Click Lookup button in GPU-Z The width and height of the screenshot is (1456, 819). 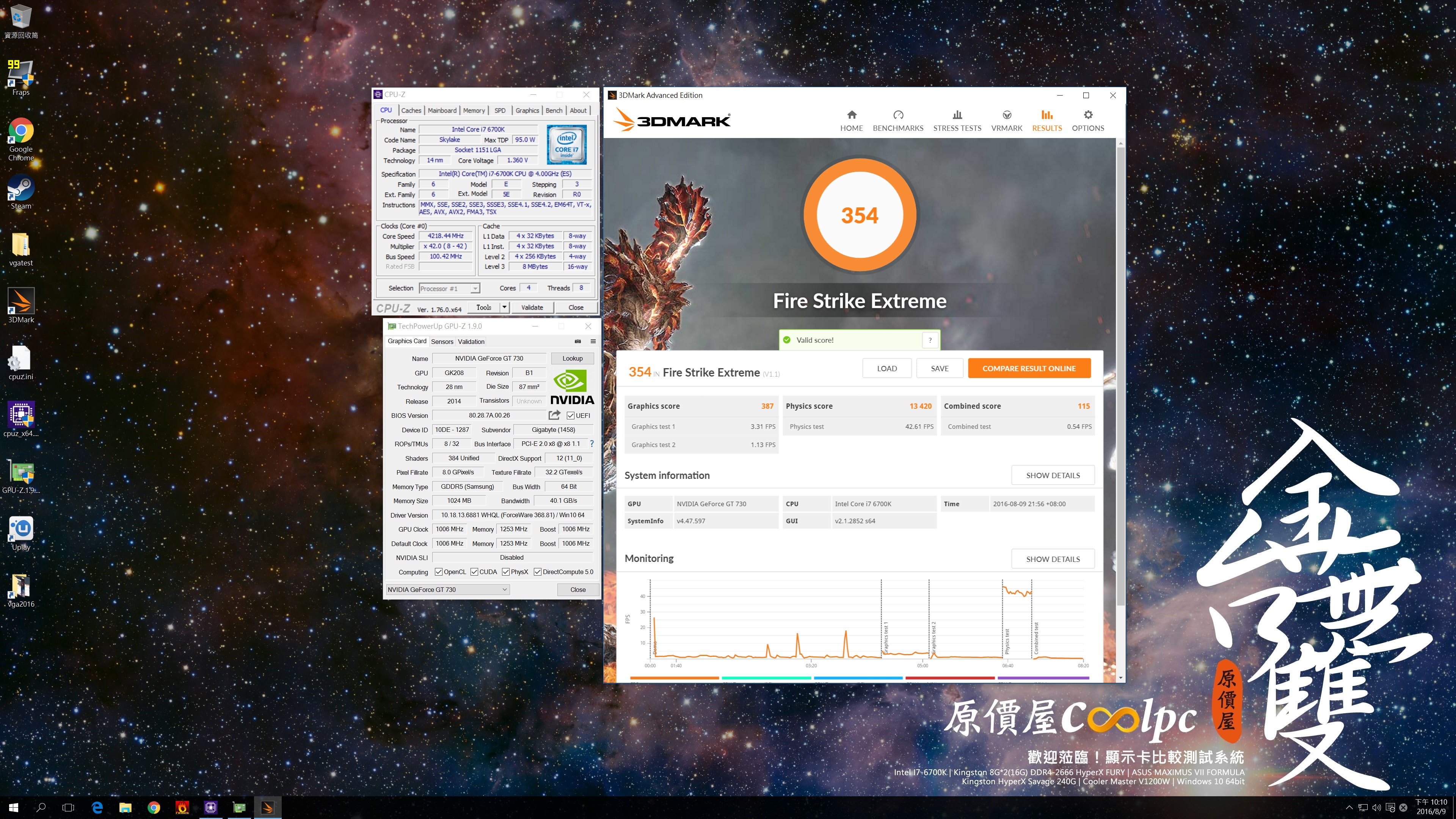click(x=572, y=358)
